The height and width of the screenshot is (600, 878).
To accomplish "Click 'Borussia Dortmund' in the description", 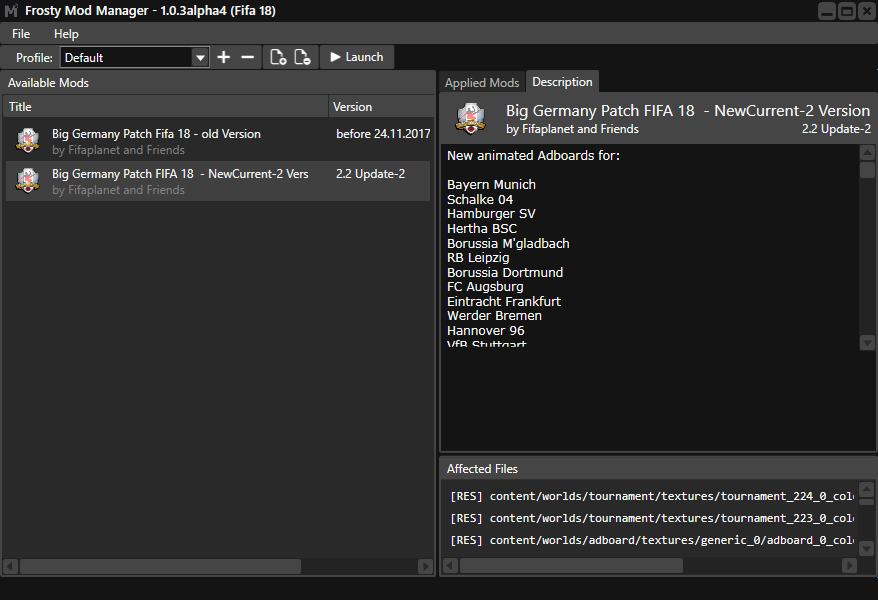I will (505, 273).
